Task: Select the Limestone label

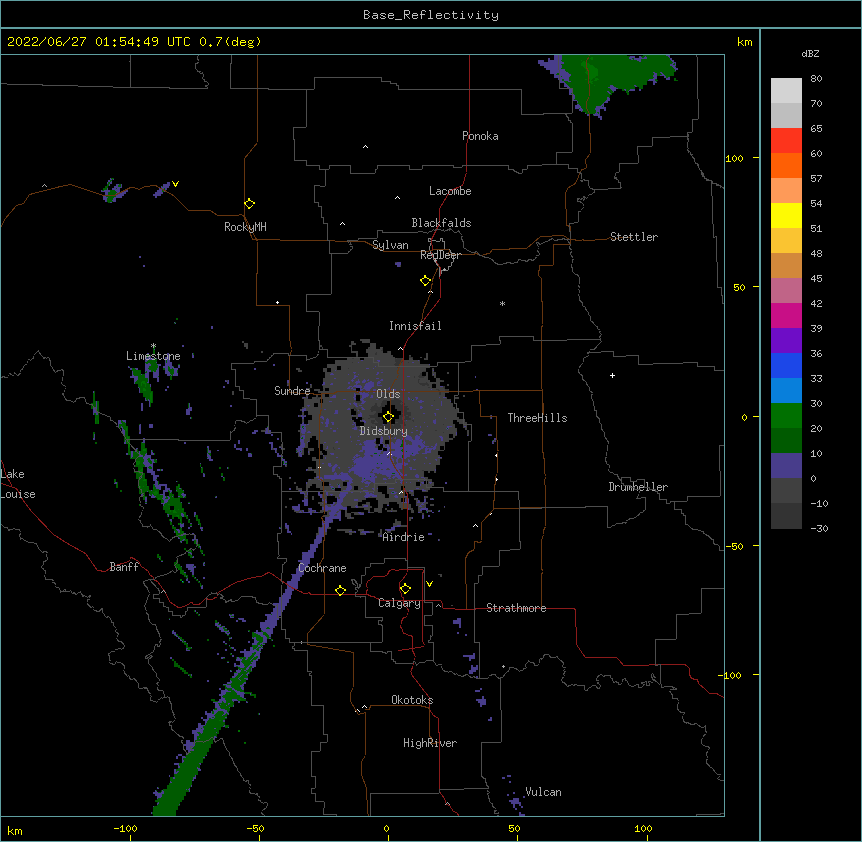Action: [153, 356]
